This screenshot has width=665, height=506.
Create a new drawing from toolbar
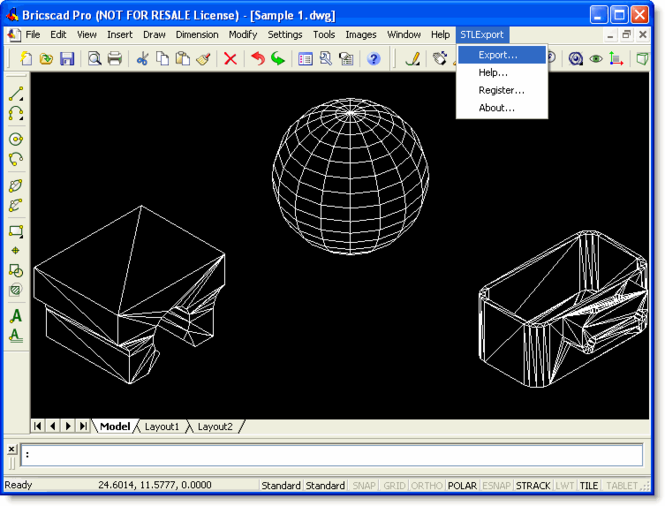coord(26,59)
